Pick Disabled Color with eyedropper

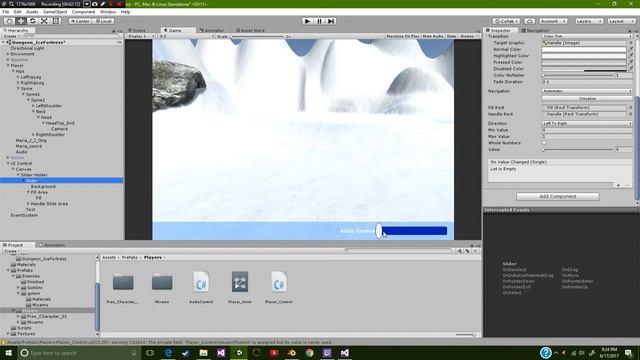coord(631,69)
